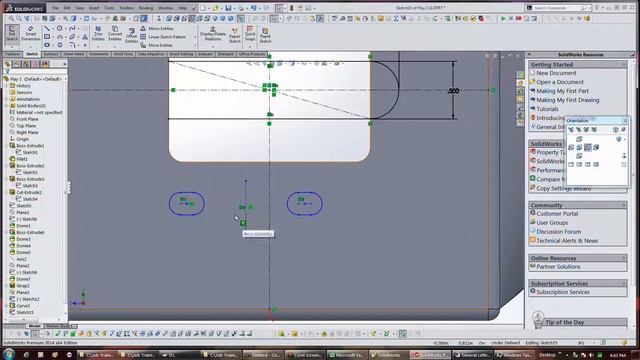Click the Quick Snaps tool
640x360 pixels.
250,34
